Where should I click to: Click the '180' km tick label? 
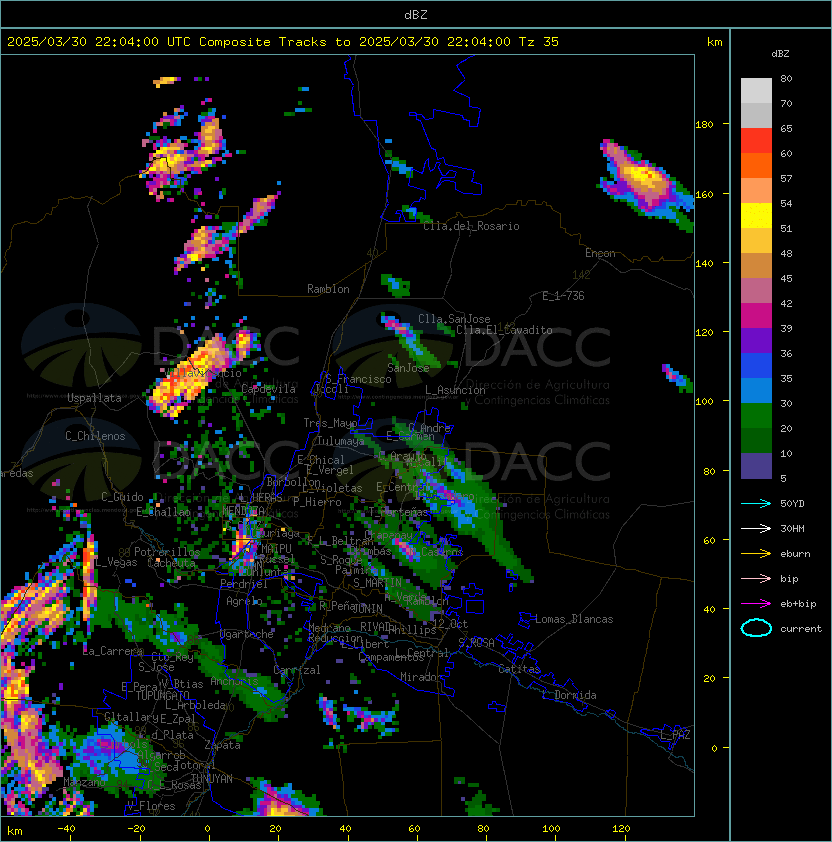click(x=704, y=125)
